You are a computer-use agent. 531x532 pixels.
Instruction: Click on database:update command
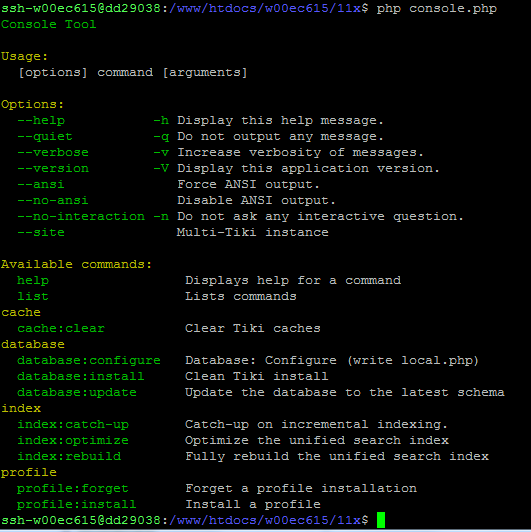77,393
